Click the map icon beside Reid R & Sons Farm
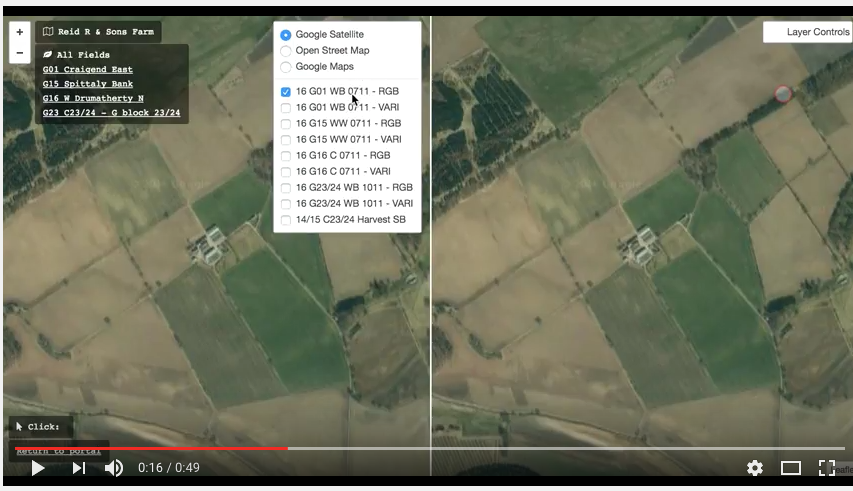The width and height of the screenshot is (853, 491). [x=48, y=32]
